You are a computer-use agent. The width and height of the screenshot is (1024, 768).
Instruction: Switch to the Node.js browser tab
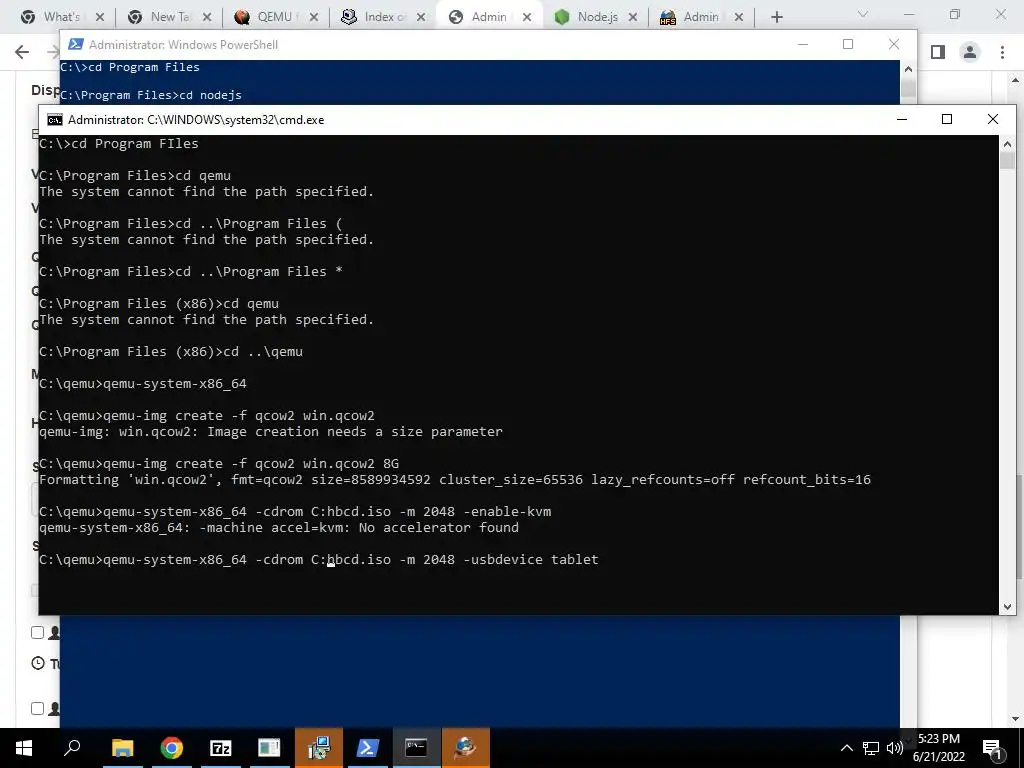click(x=597, y=17)
